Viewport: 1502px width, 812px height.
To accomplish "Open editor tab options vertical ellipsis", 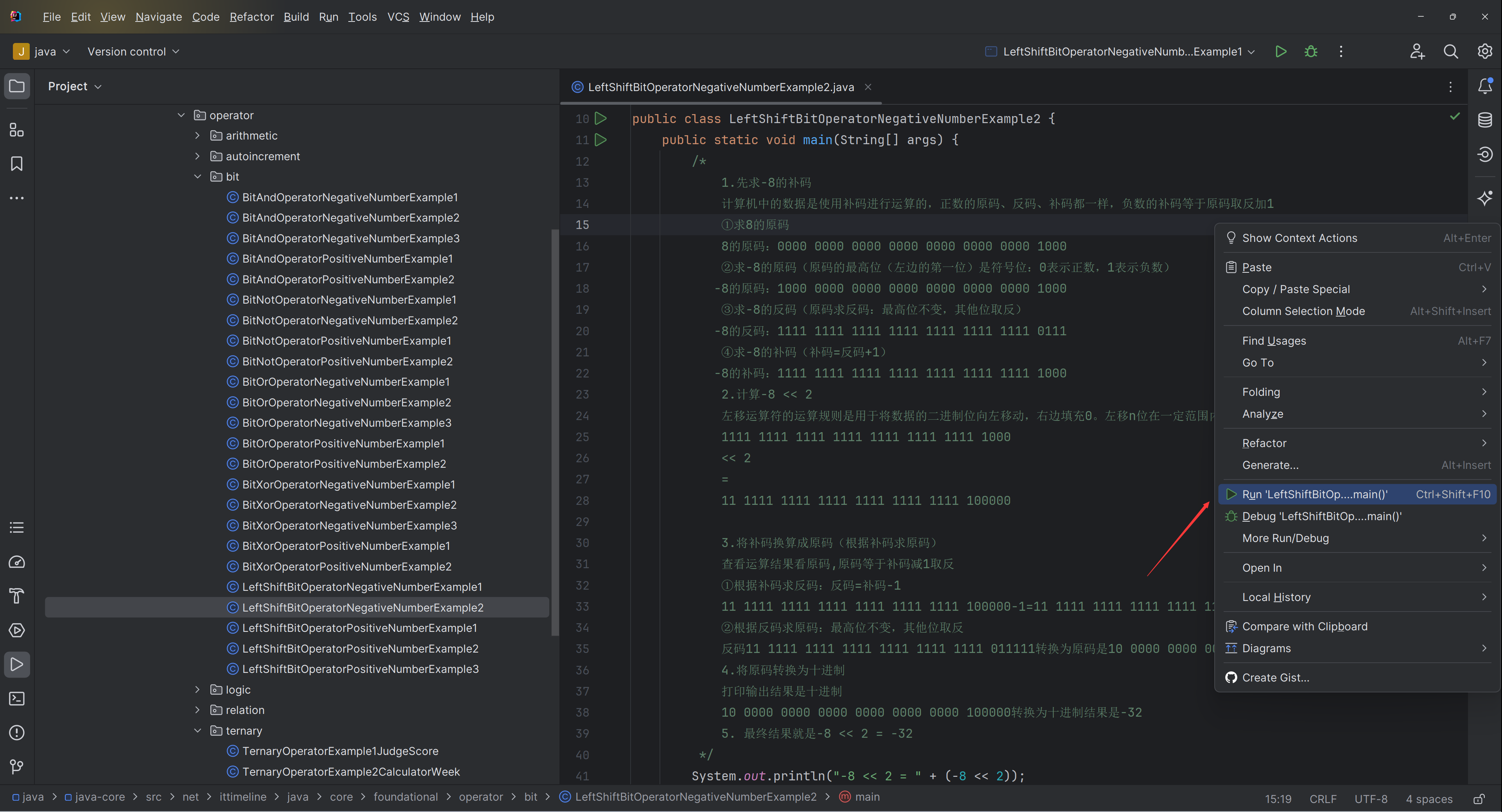I will (x=1451, y=88).
